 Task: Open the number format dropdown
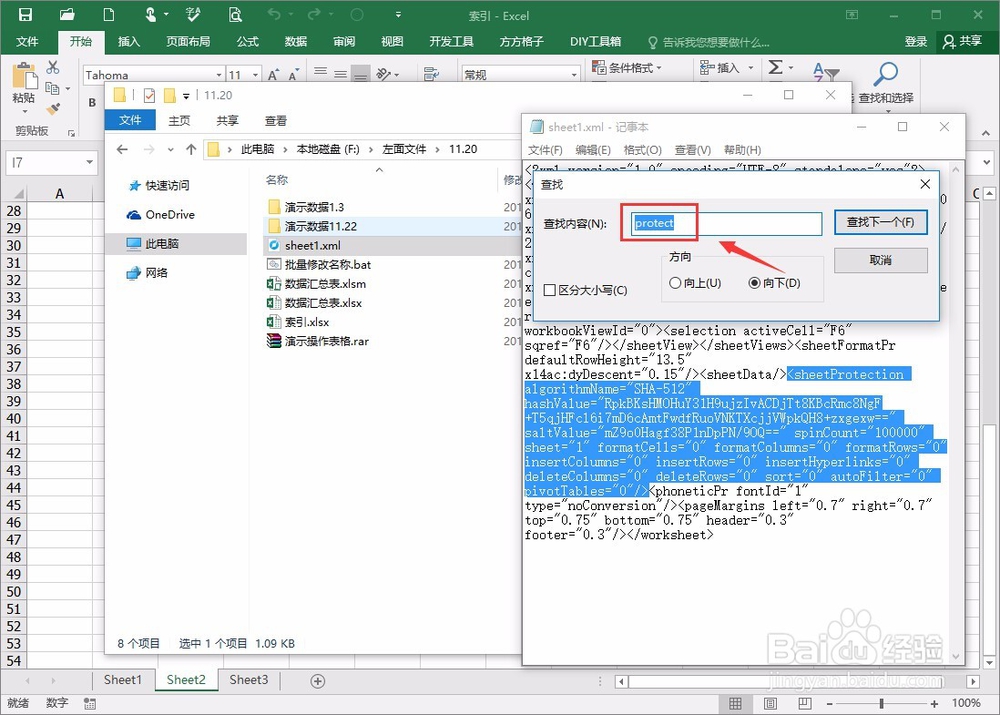574,75
